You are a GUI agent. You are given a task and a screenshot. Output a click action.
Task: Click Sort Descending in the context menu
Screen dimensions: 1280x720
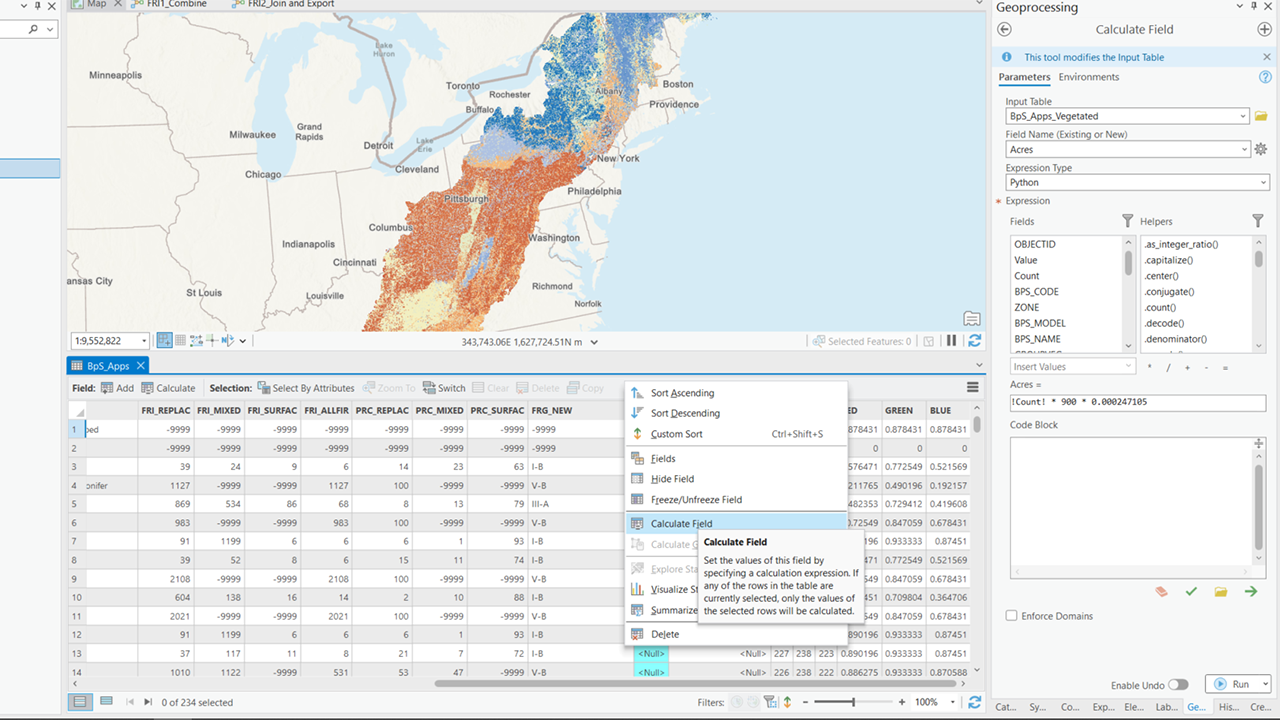point(684,413)
